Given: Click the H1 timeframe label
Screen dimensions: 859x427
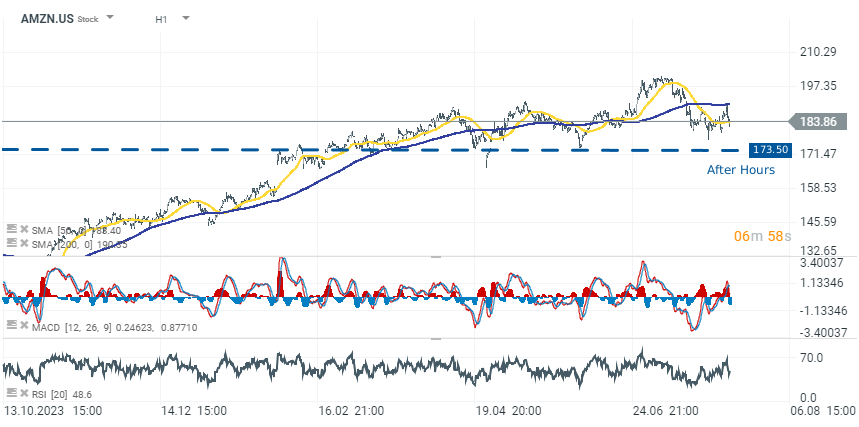Looking at the screenshot, I should point(161,19).
